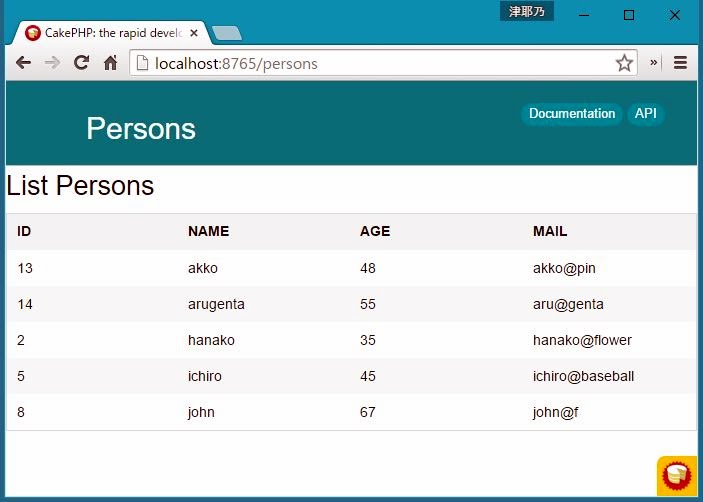Click the browser forward arrow

52,63
